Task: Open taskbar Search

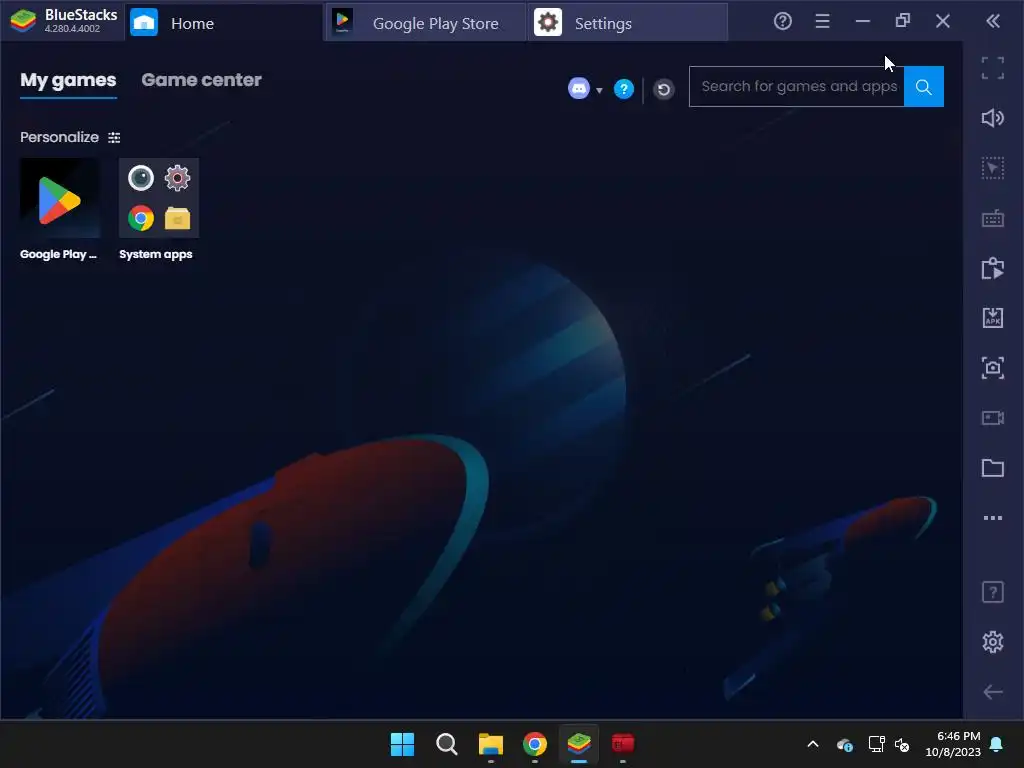Action: (447, 744)
